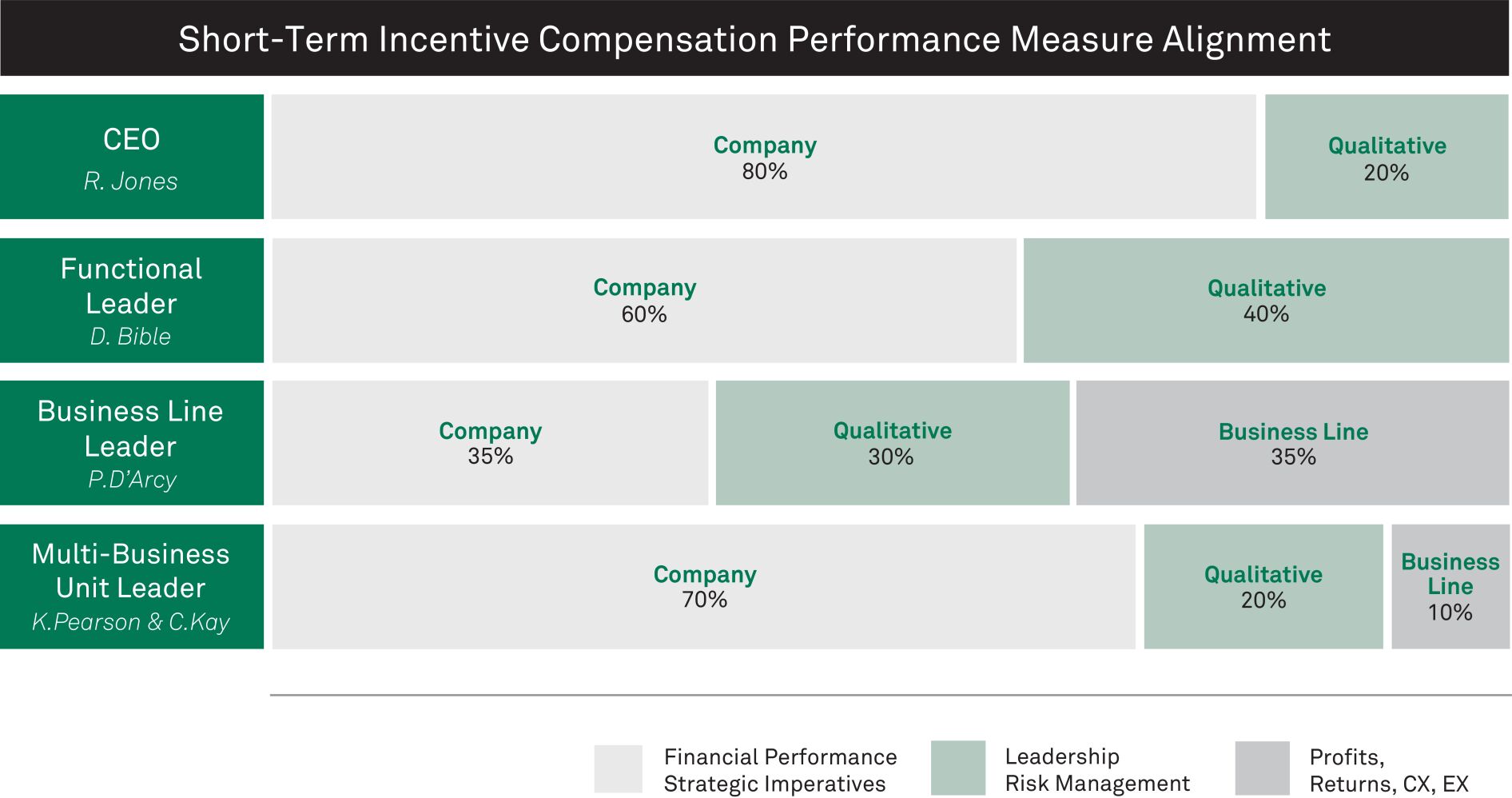Image resolution: width=1512 pixels, height=798 pixels.
Task: Select the Business Line Leader P. D'Arcy label
Action: (x=131, y=443)
